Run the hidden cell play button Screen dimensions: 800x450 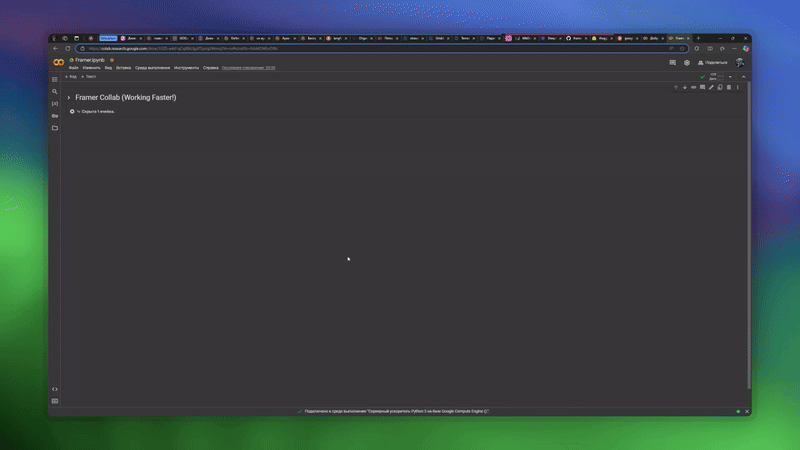coord(72,111)
